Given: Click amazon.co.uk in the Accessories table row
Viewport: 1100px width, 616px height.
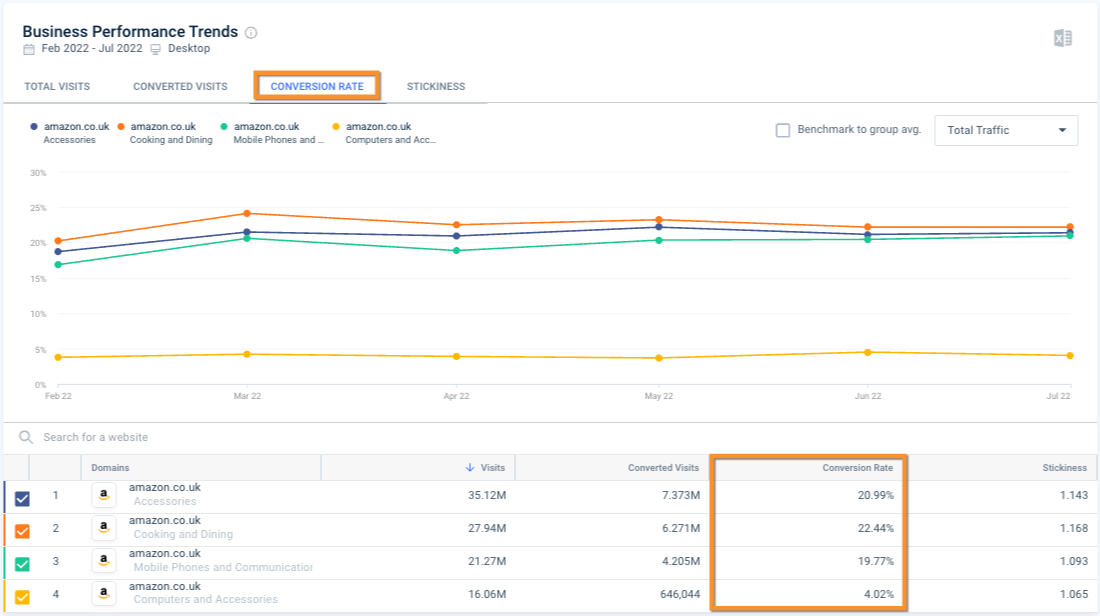Looking at the screenshot, I should point(165,488).
